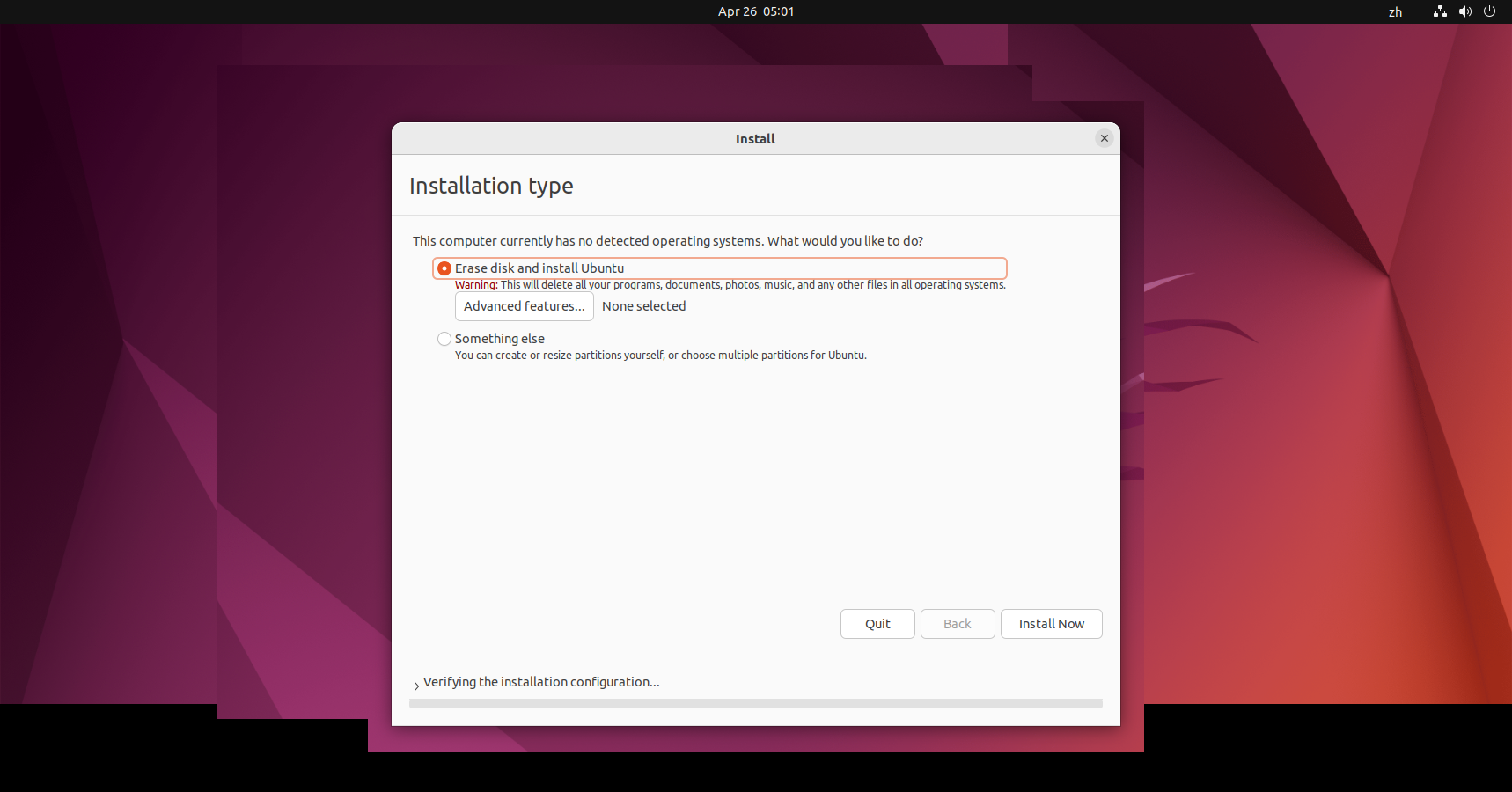This screenshot has width=1512, height=792.
Task: Click the Quit button
Action: (x=877, y=624)
